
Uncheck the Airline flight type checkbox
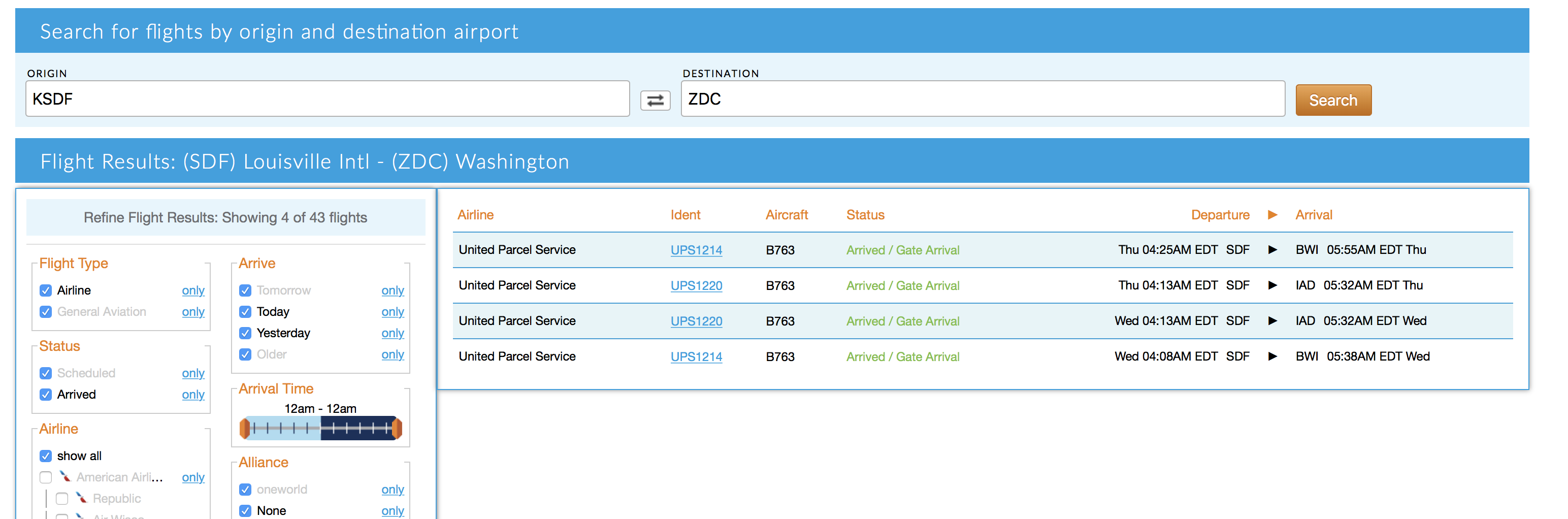46,290
